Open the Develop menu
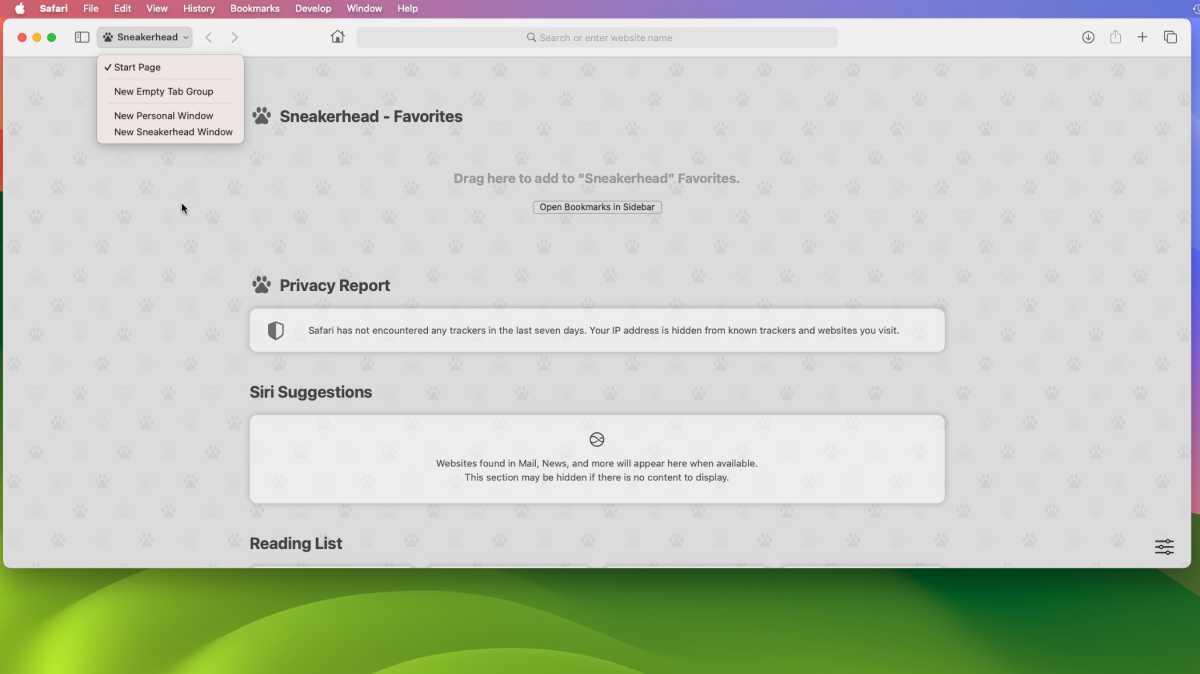The image size is (1200, 674). [313, 8]
